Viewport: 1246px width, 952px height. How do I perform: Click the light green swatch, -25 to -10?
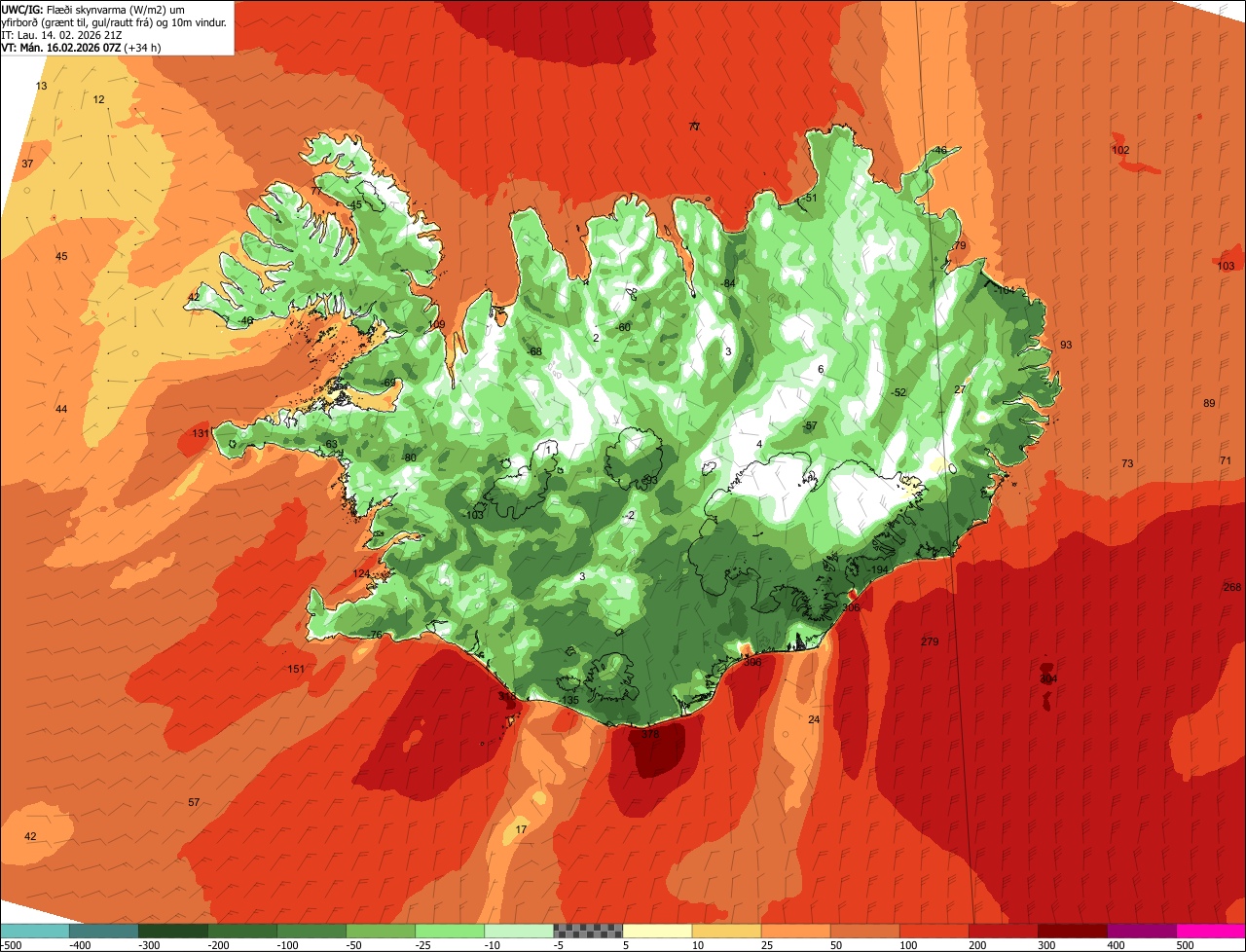450,931
